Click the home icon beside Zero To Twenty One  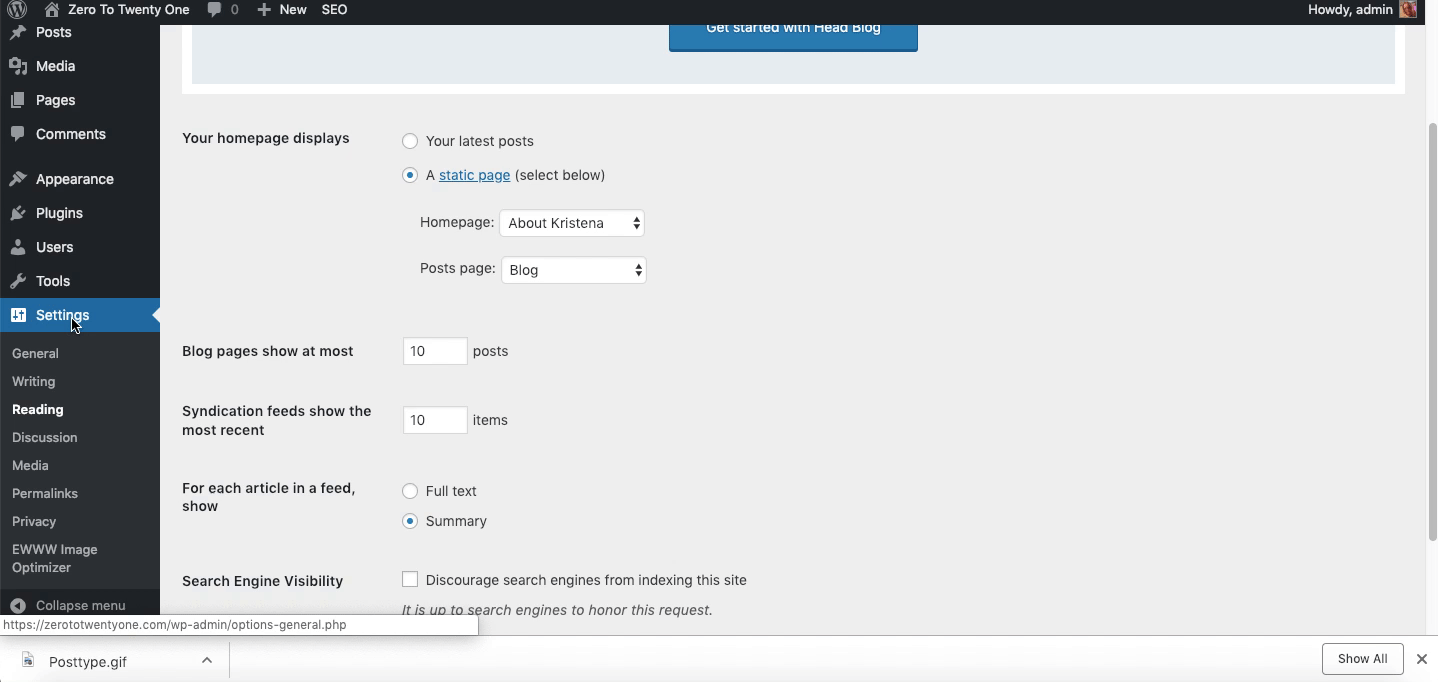52,10
